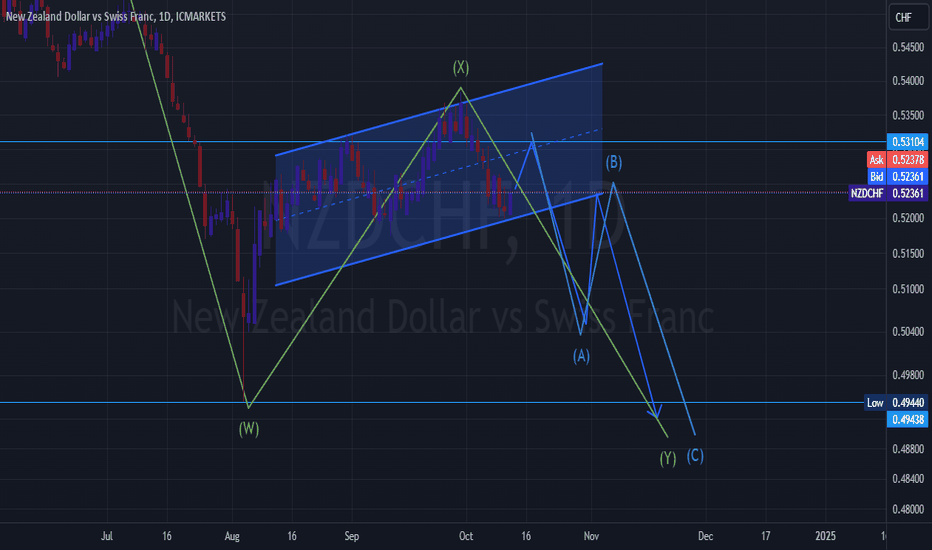This screenshot has height=550, width=932.
Task: Click the 17 date after Dec on time axis
Action: tap(766, 536)
